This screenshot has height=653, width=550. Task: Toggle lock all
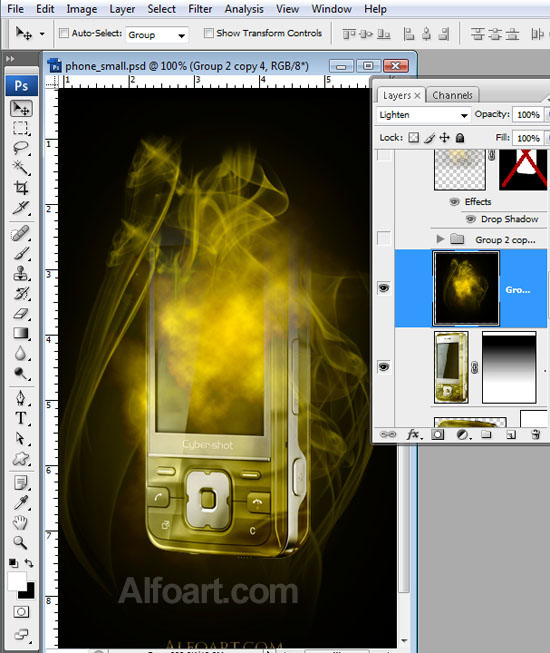click(x=460, y=137)
